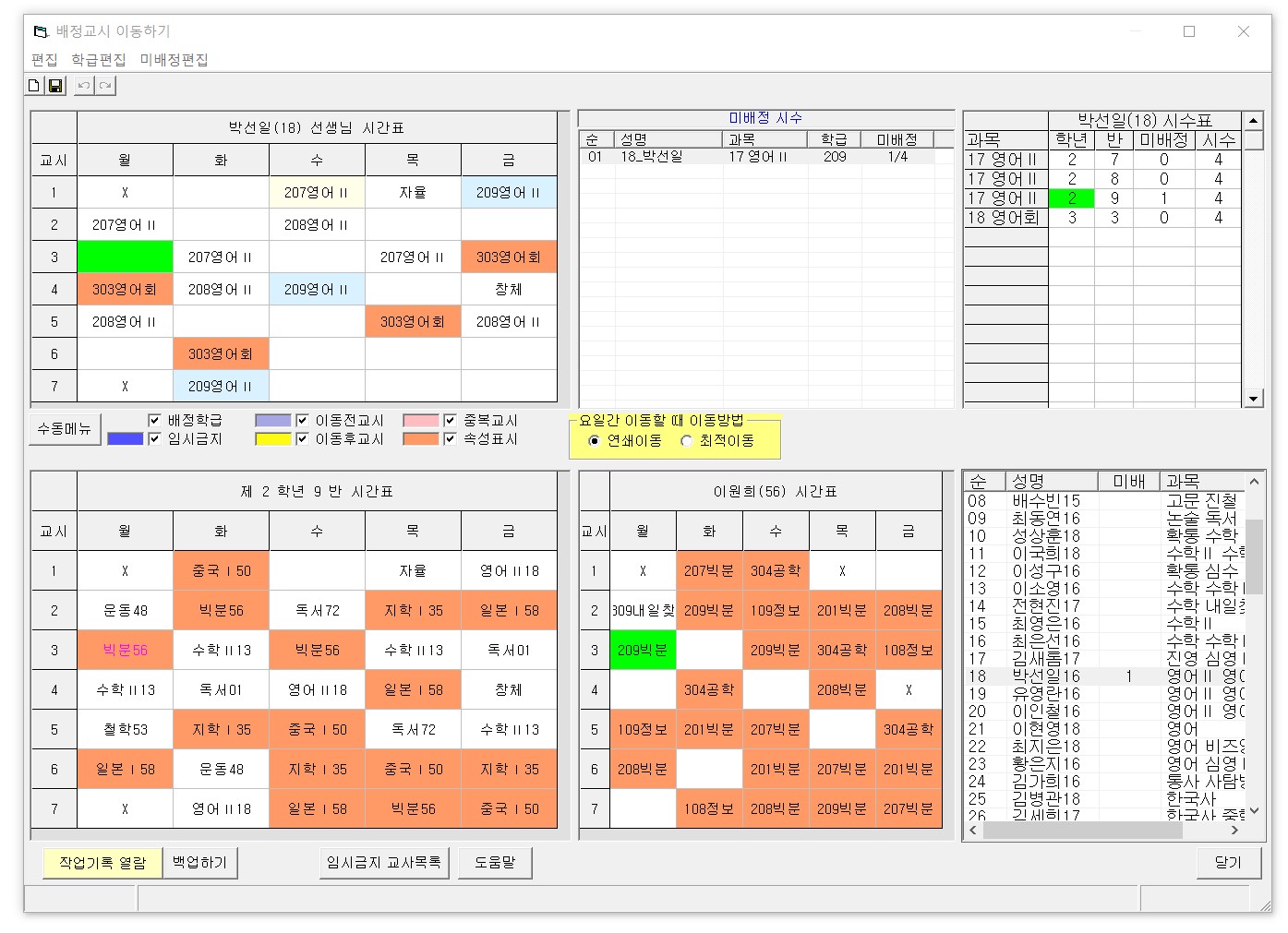The width and height of the screenshot is (1288, 933).
Task: Uncheck the 이동후교시 checkbox
Action: pos(302,438)
